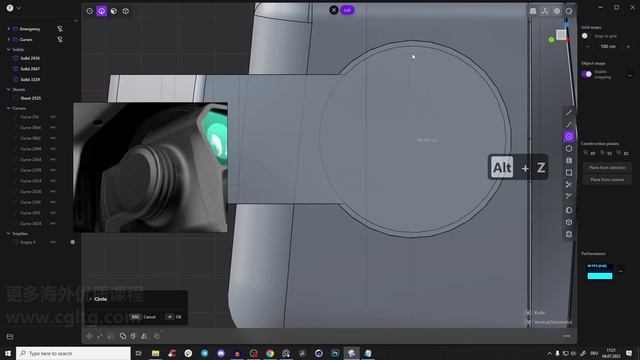
Task: Select the Scale tool in bottom toolbar
Action: pos(110,336)
